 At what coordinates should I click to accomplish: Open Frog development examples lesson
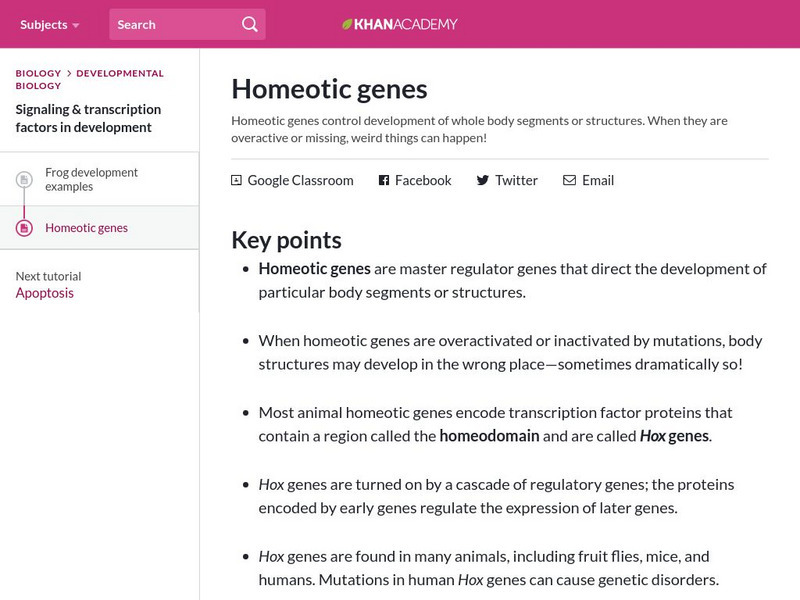(x=91, y=179)
